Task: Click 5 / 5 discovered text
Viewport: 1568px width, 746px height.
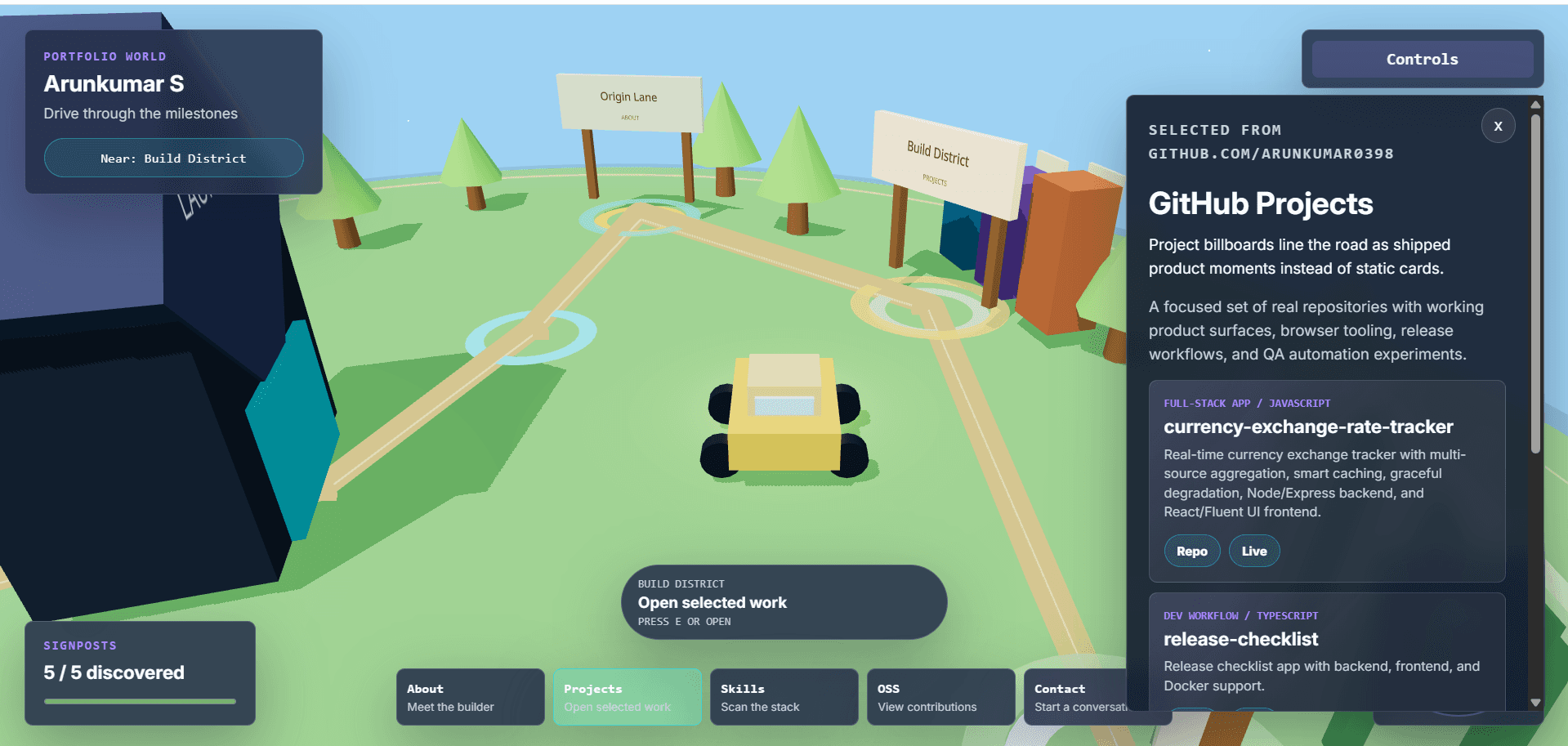Action: [x=114, y=672]
